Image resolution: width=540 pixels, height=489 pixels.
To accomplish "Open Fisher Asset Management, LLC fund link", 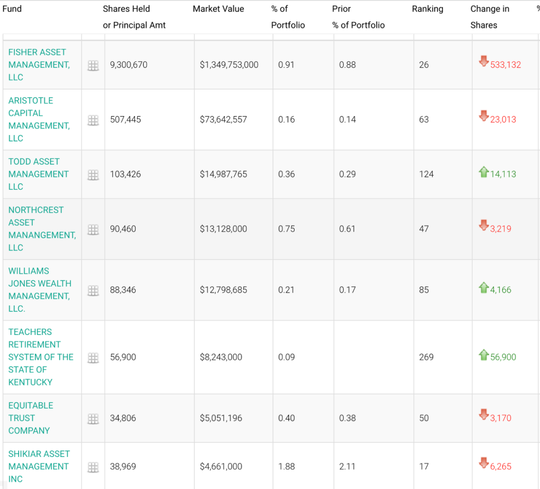I will pyautogui.click(x=39, y=65).
